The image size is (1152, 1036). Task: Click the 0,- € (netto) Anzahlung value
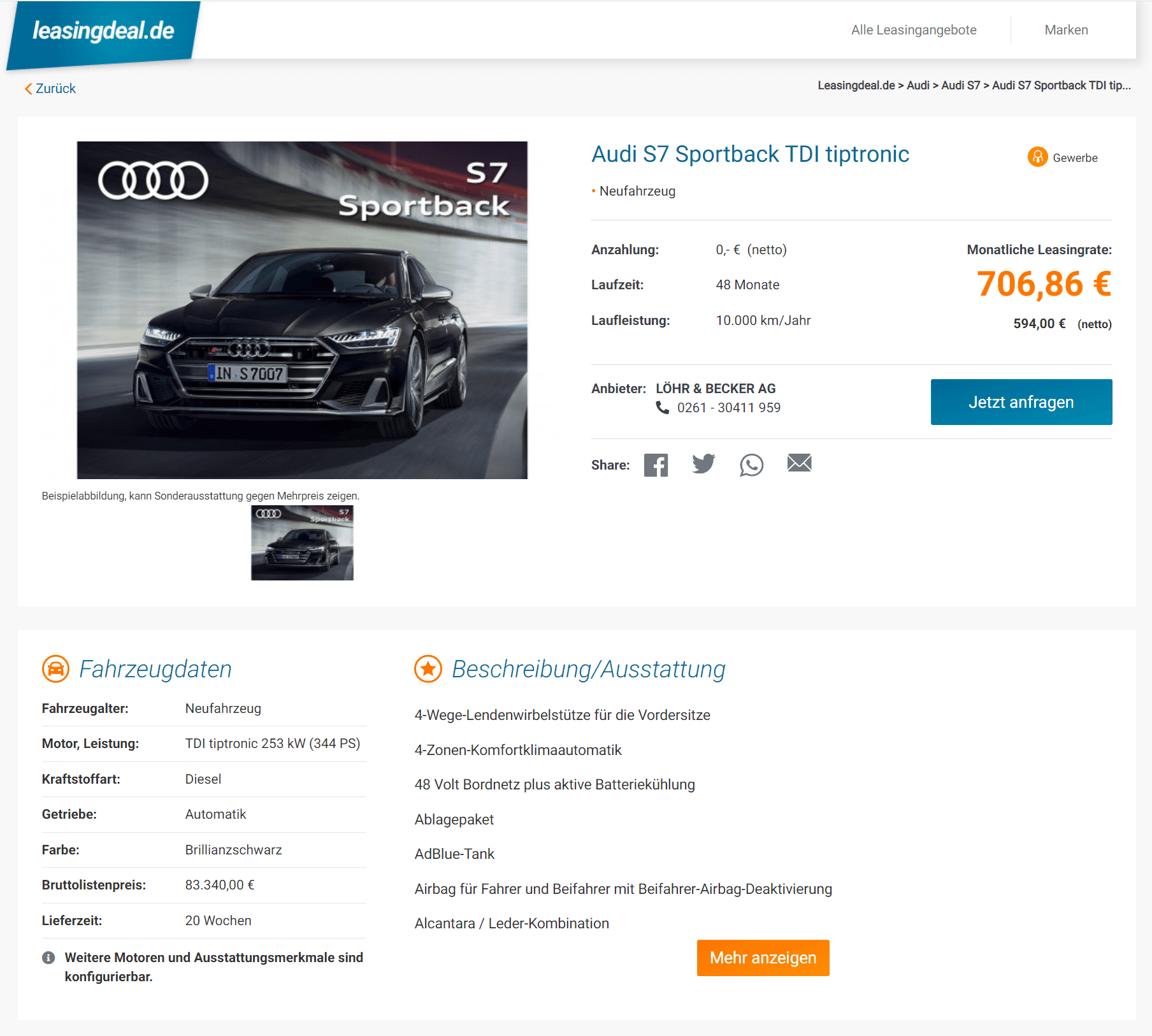click(x=751, y=250)
